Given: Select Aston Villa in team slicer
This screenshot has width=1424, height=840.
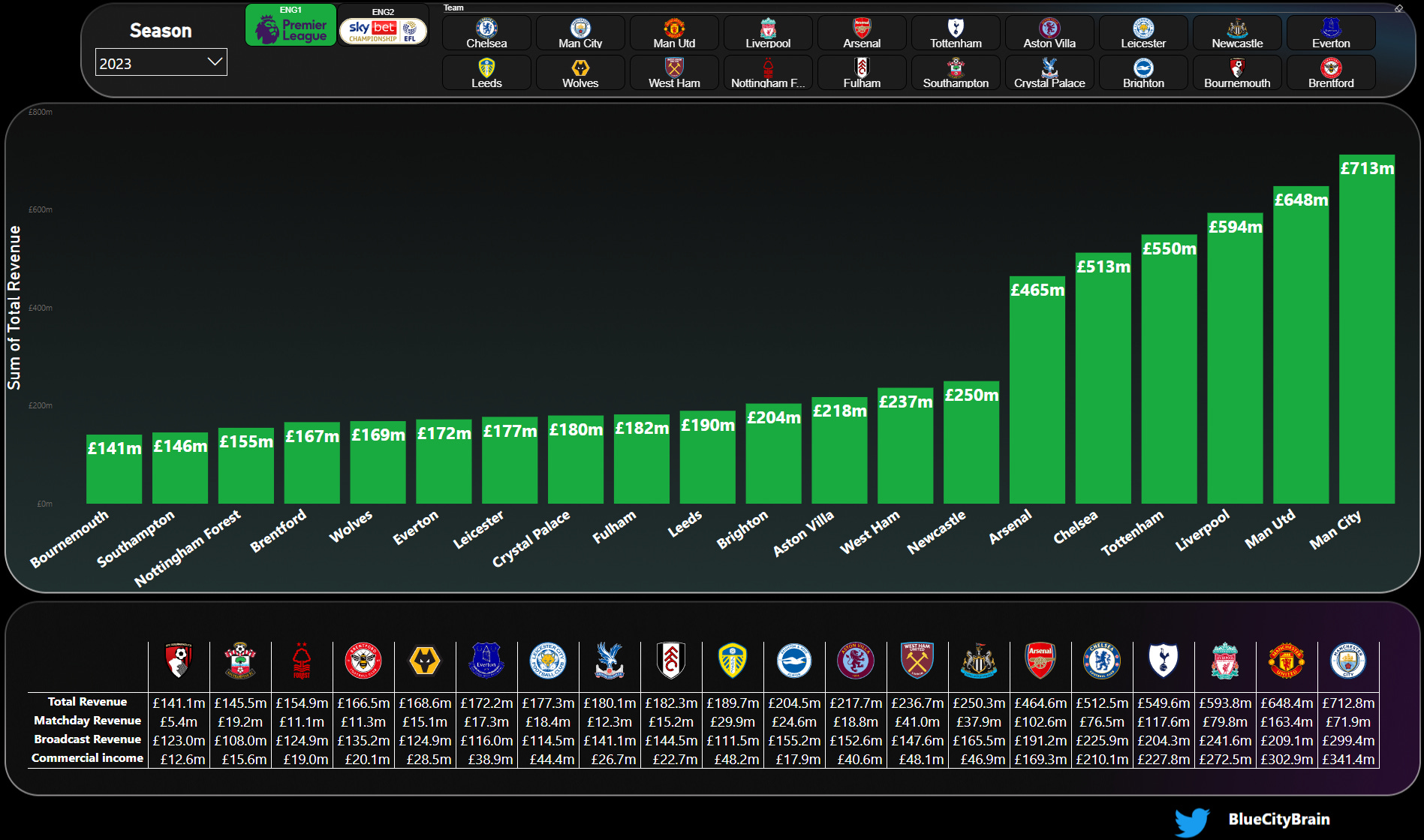Looking at the screenshot, I should [1049, 33].
